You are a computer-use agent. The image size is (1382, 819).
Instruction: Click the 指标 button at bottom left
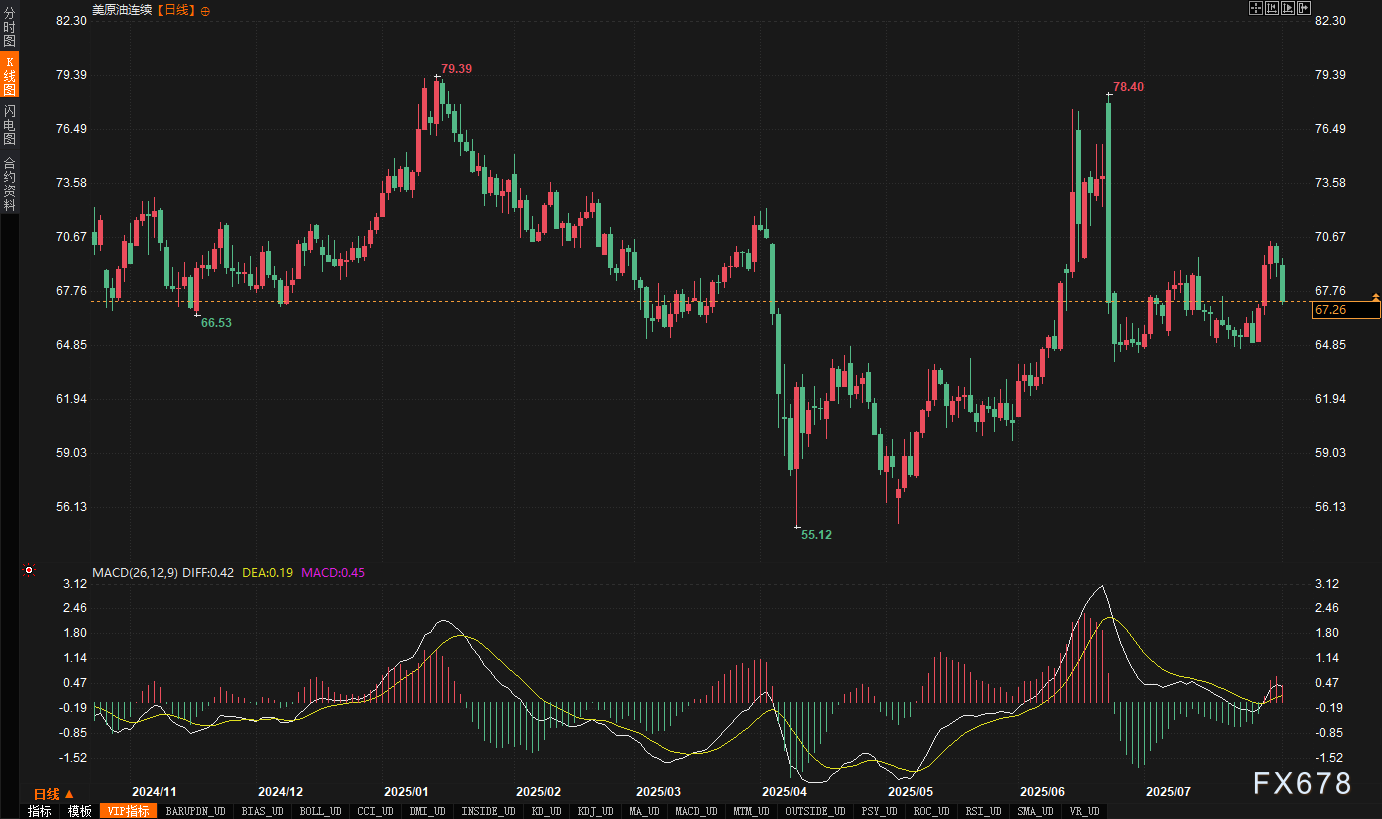pos(40,811)
